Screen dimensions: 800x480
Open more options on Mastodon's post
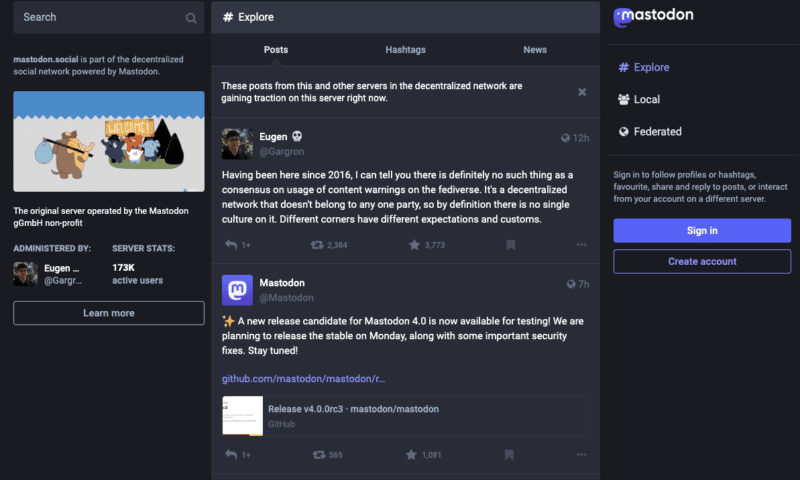pyautogui.click(x=581, y=454)
